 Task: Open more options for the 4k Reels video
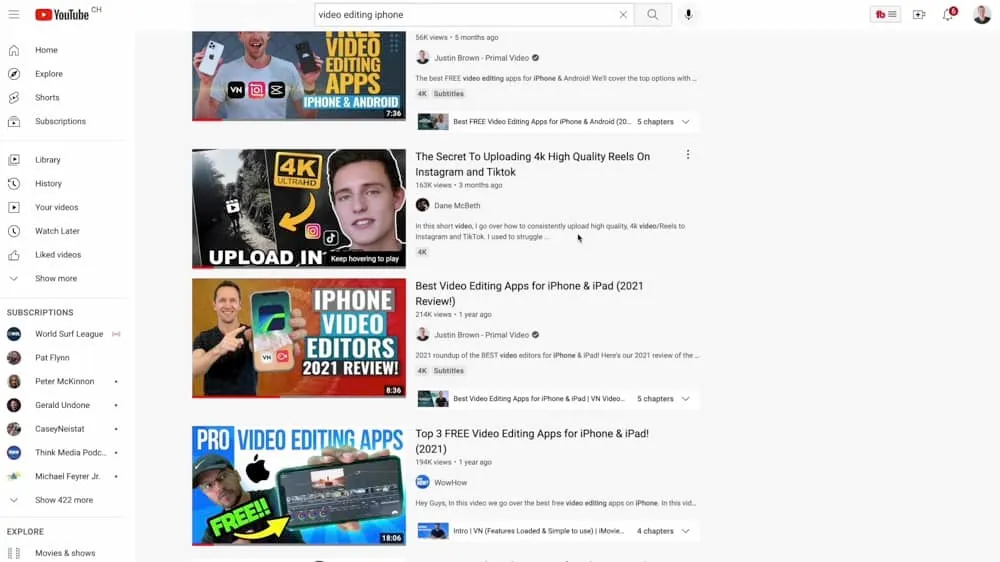click(687, 155)
